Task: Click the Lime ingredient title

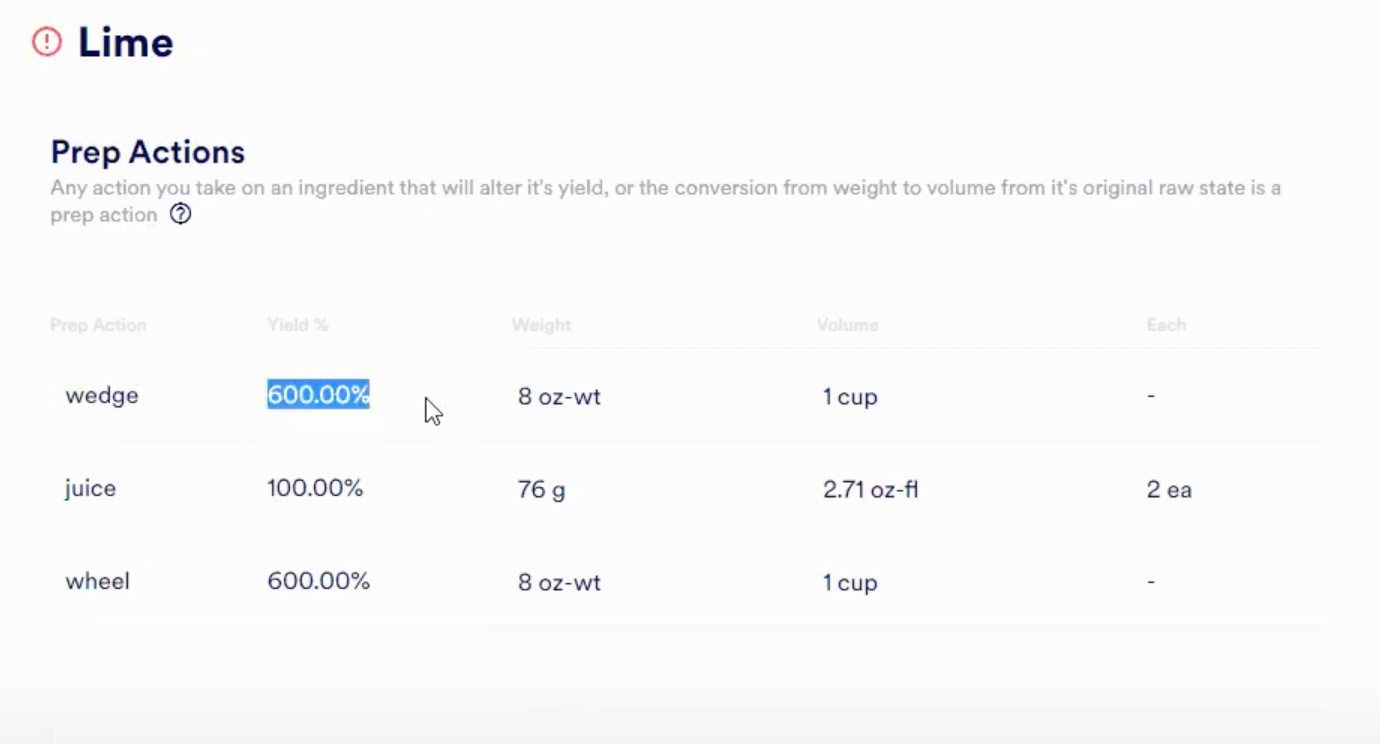Action: pyautogui.click(x=125, y=43)
